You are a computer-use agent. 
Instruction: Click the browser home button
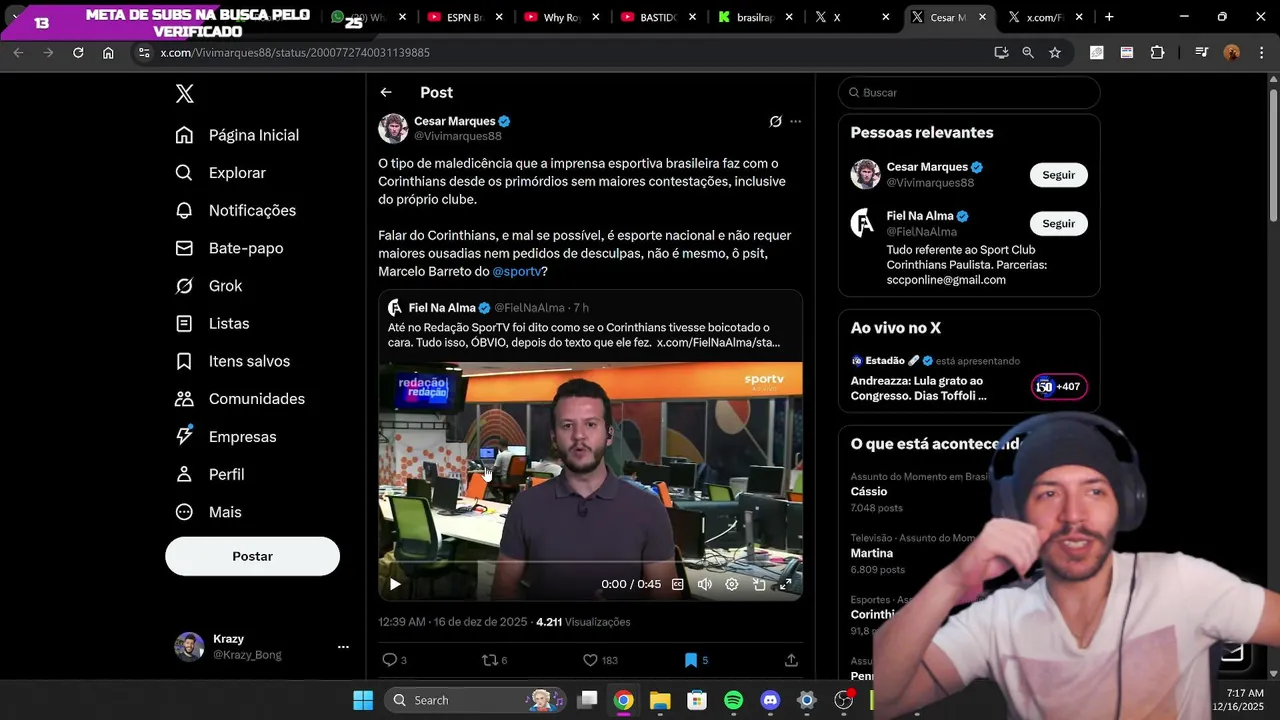click(108, 52)
